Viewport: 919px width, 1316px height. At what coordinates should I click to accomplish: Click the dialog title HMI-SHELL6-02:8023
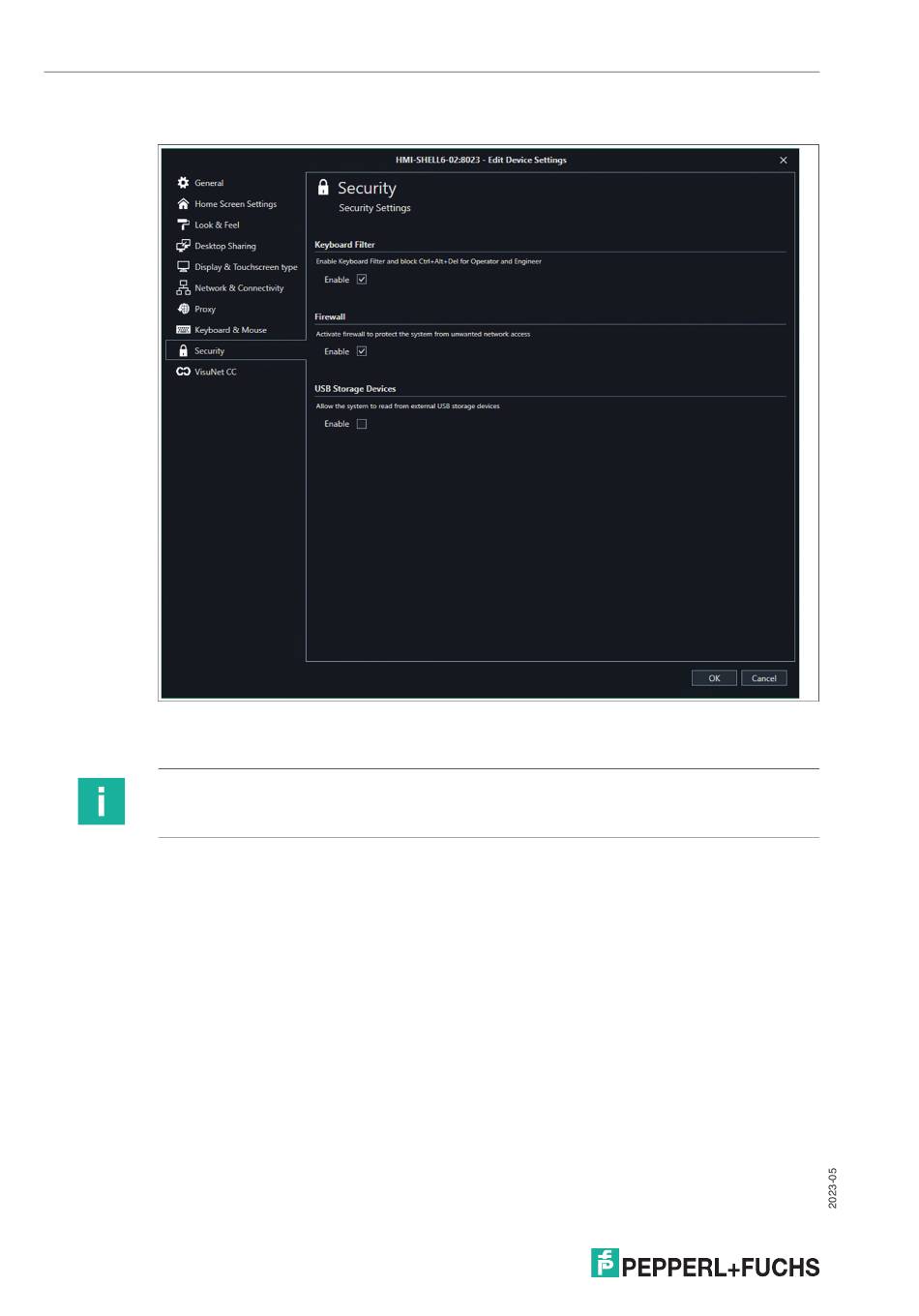[x=481, y=160]
